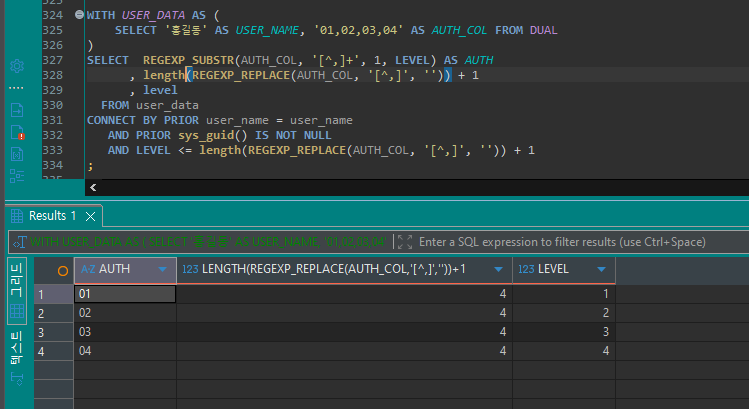
Task: Click the SQL text icon beside executed query
Action: [20, 242]
